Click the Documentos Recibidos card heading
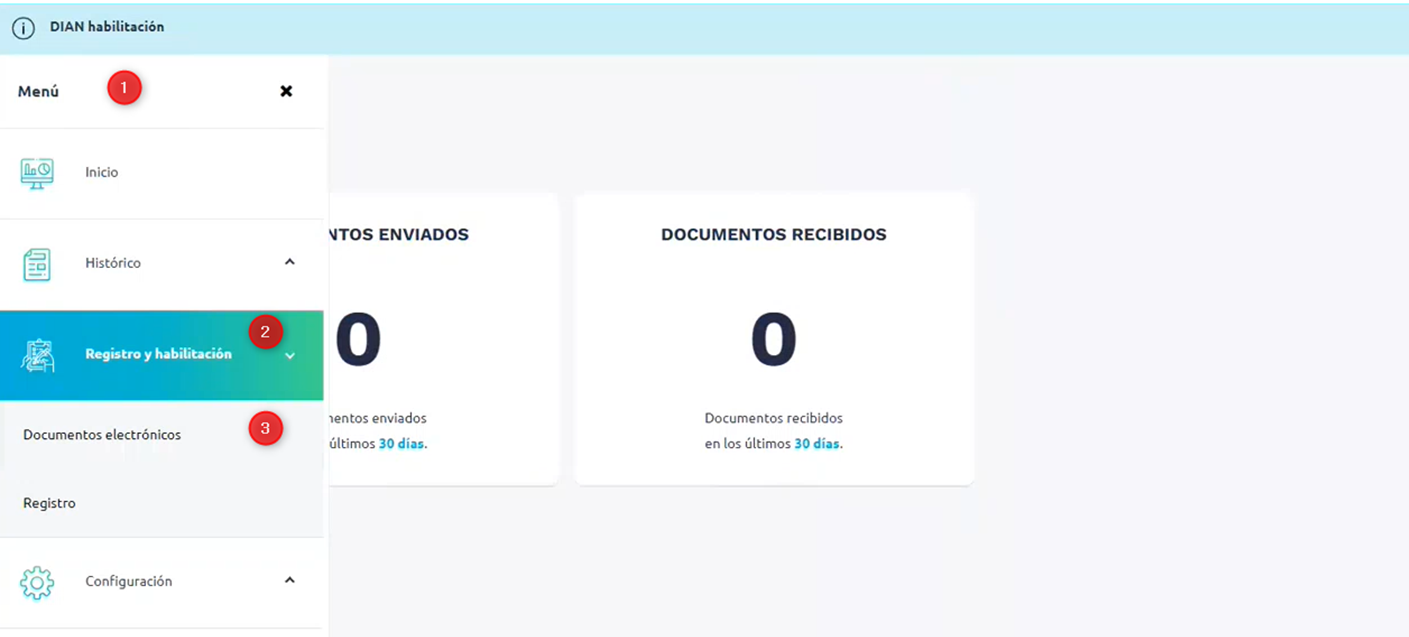The image size is (1409, 637). coord(773,235)
